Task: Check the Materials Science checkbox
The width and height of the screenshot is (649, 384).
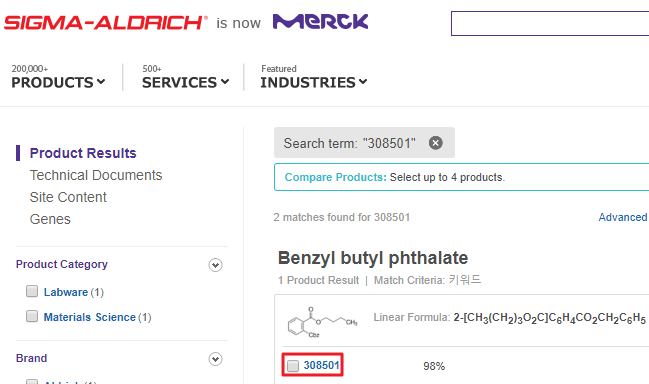Action: click(x=32, y=316)
